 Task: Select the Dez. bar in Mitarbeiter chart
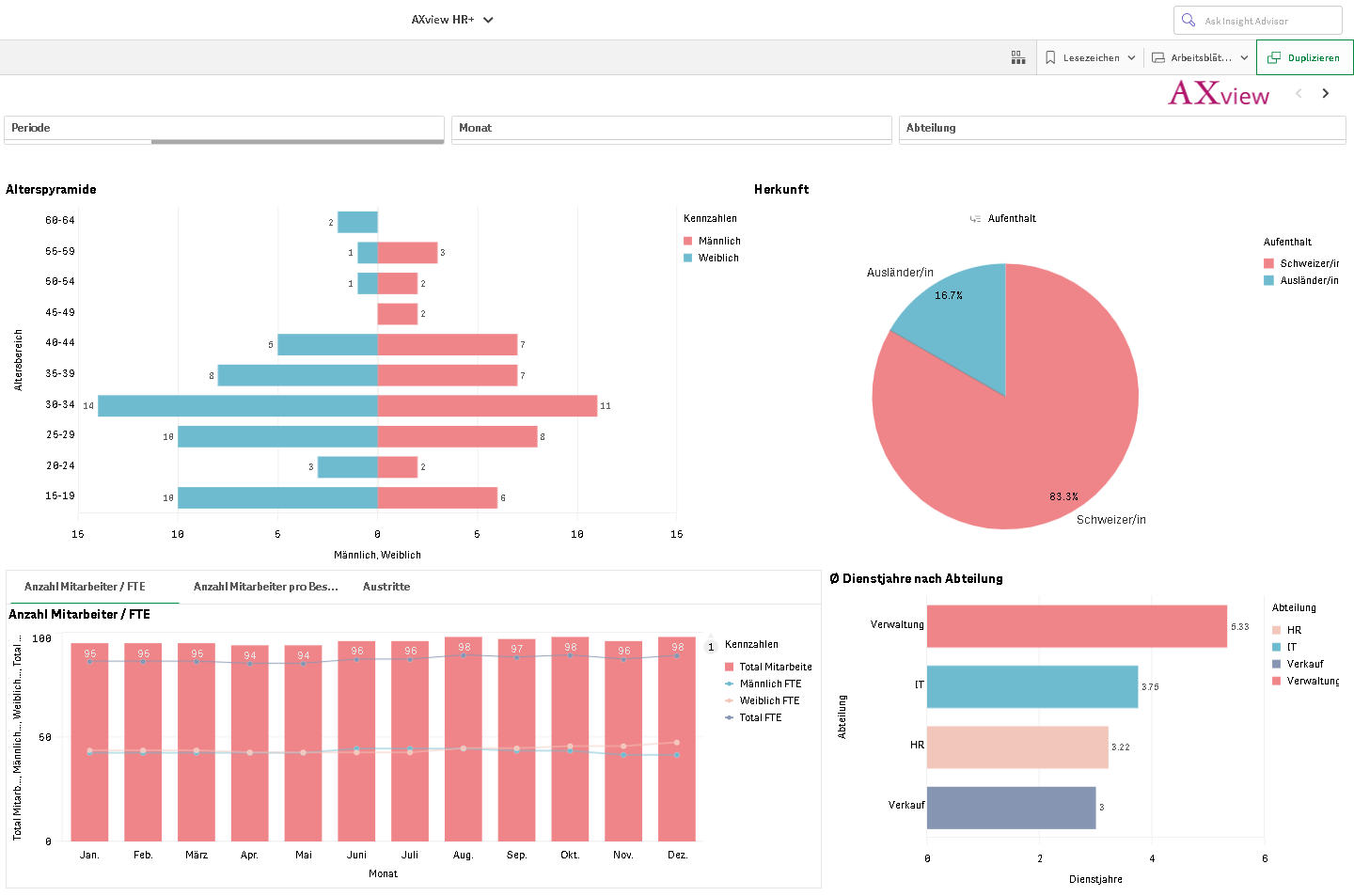677,739
